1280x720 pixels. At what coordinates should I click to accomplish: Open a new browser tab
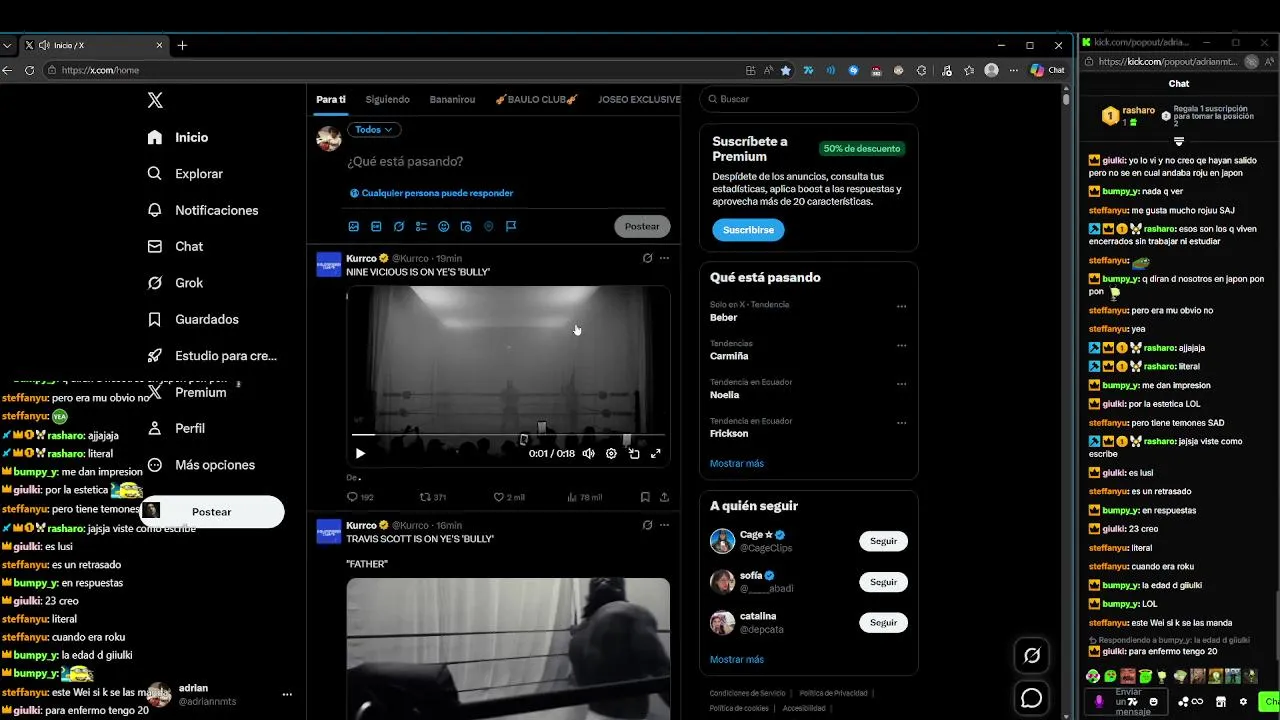tap(182, 45)
